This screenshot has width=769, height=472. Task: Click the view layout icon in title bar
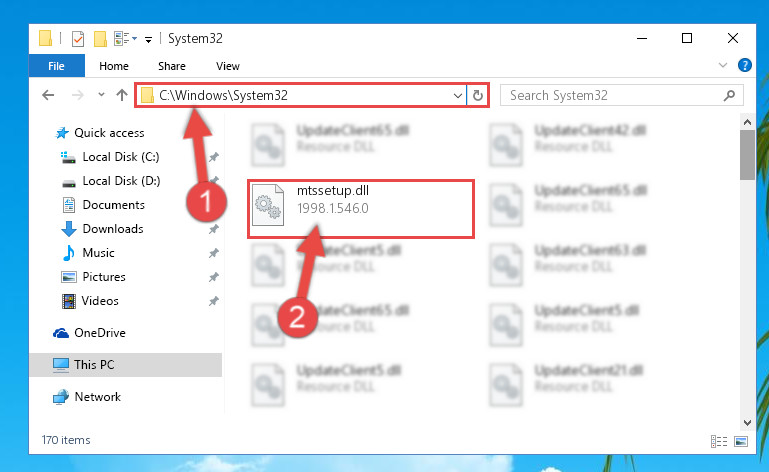click(x=122, y=38)
